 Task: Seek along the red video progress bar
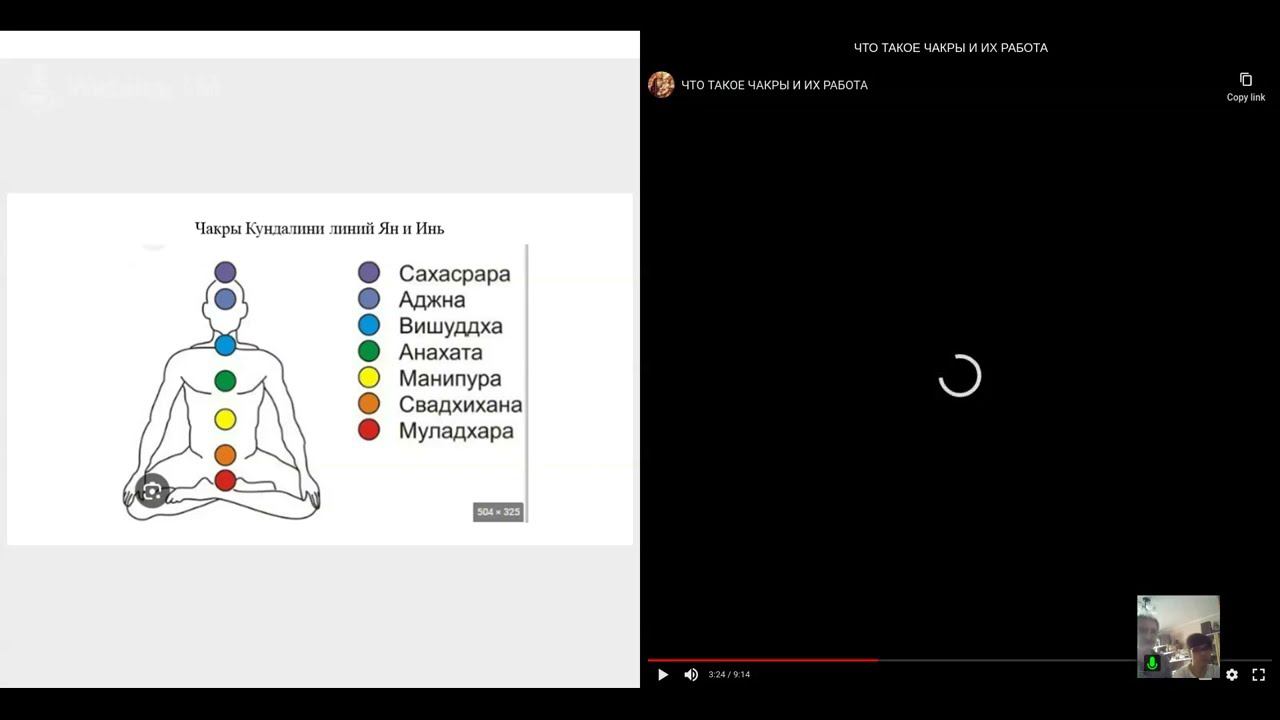click(x=763, y=660)
